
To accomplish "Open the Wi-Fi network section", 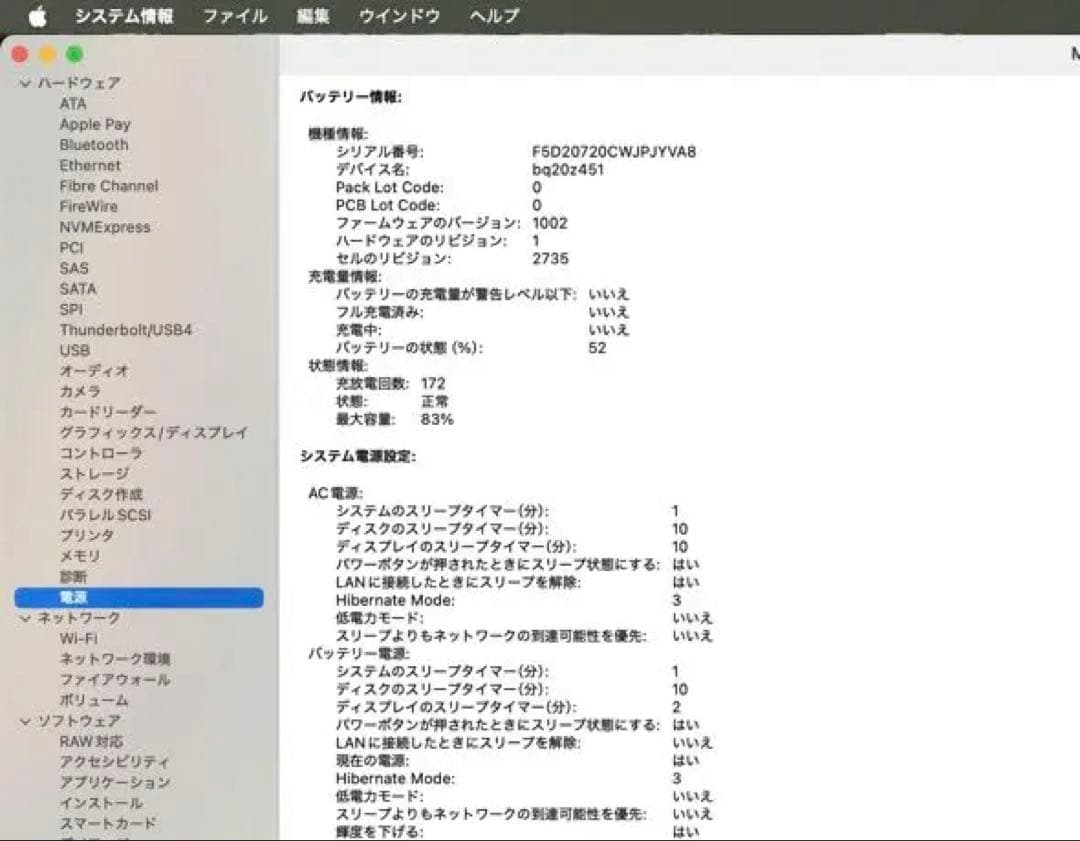I will pyautogui.click(x=81, y=638).
